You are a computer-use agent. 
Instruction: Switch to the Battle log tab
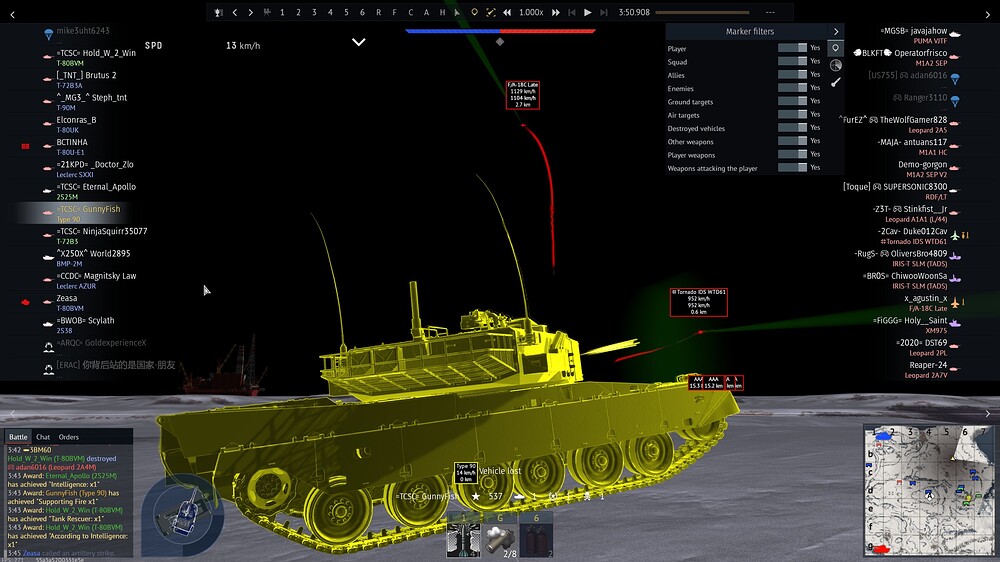tap(18, 437)
